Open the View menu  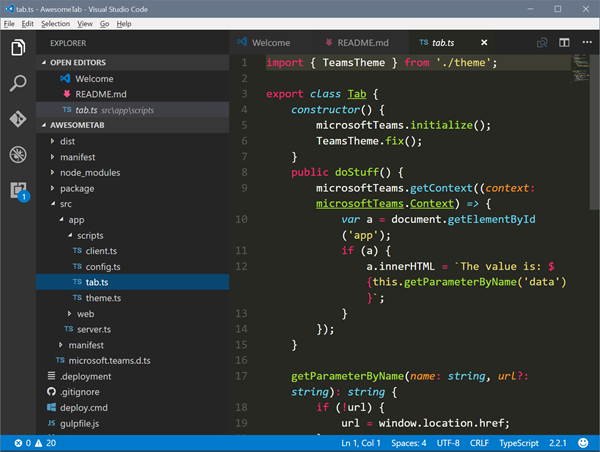click(x=85, y=24)
